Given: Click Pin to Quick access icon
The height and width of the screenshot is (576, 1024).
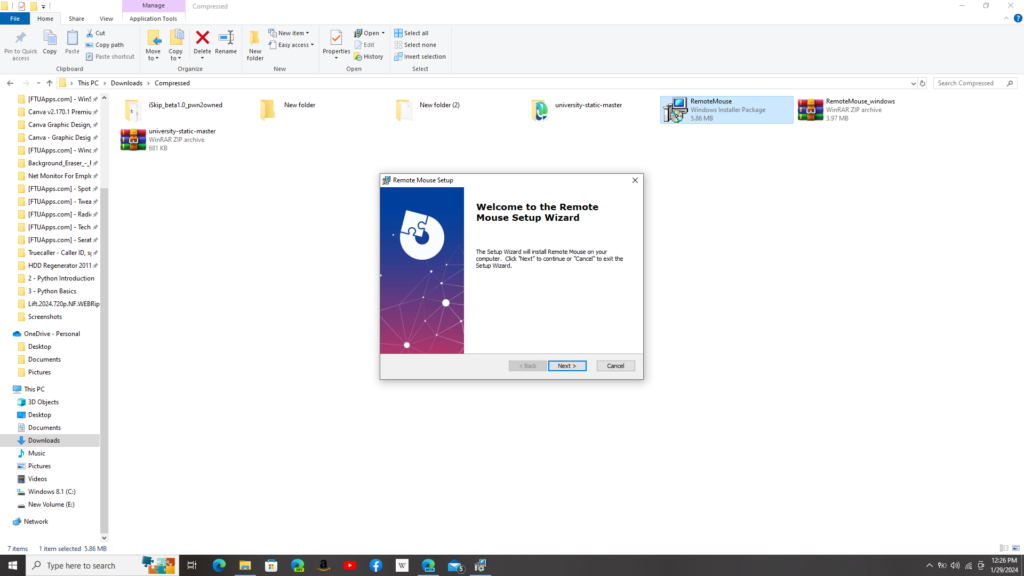Looking at the screenshot, I should [20, 45].
